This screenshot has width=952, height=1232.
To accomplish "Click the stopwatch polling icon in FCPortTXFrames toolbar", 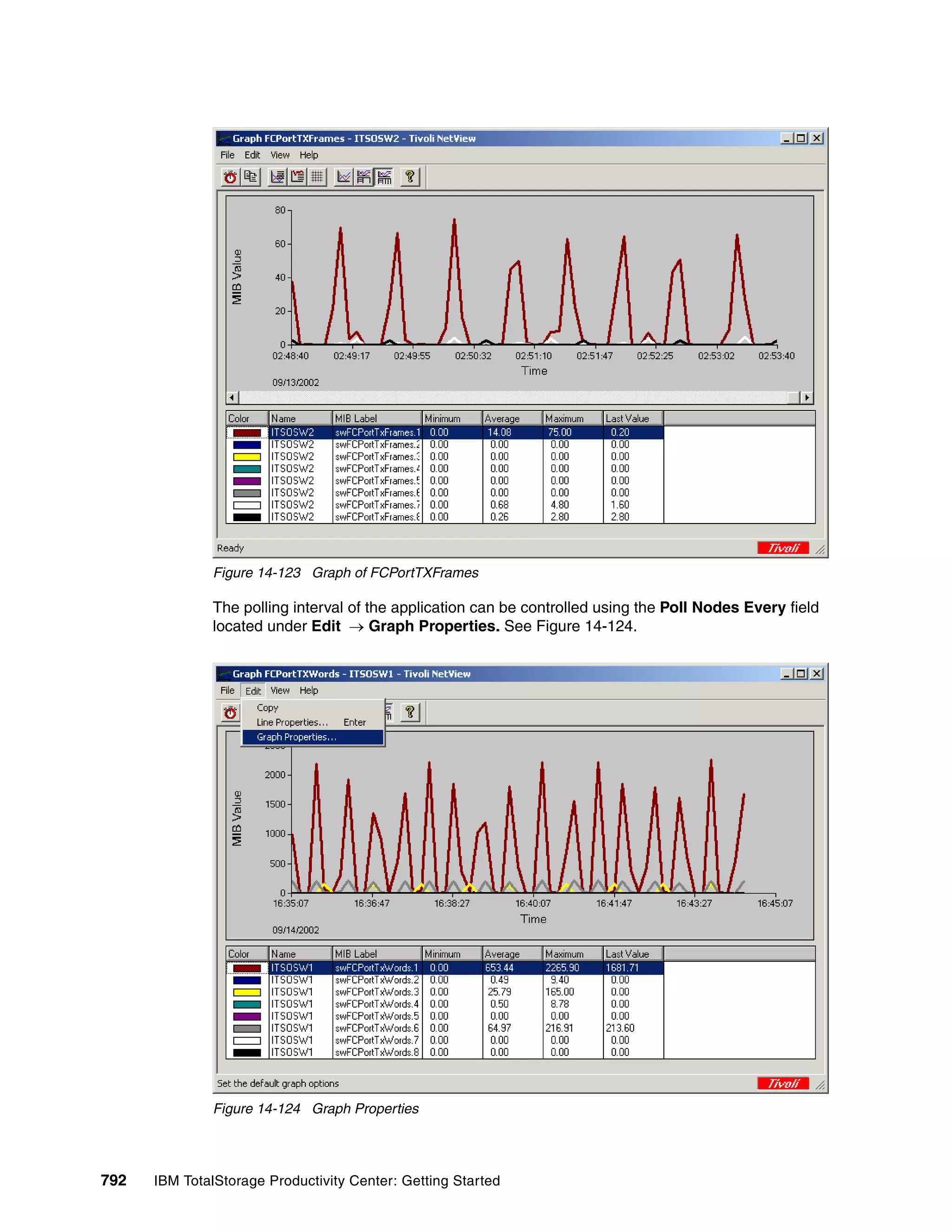I will tap(230, 177).
